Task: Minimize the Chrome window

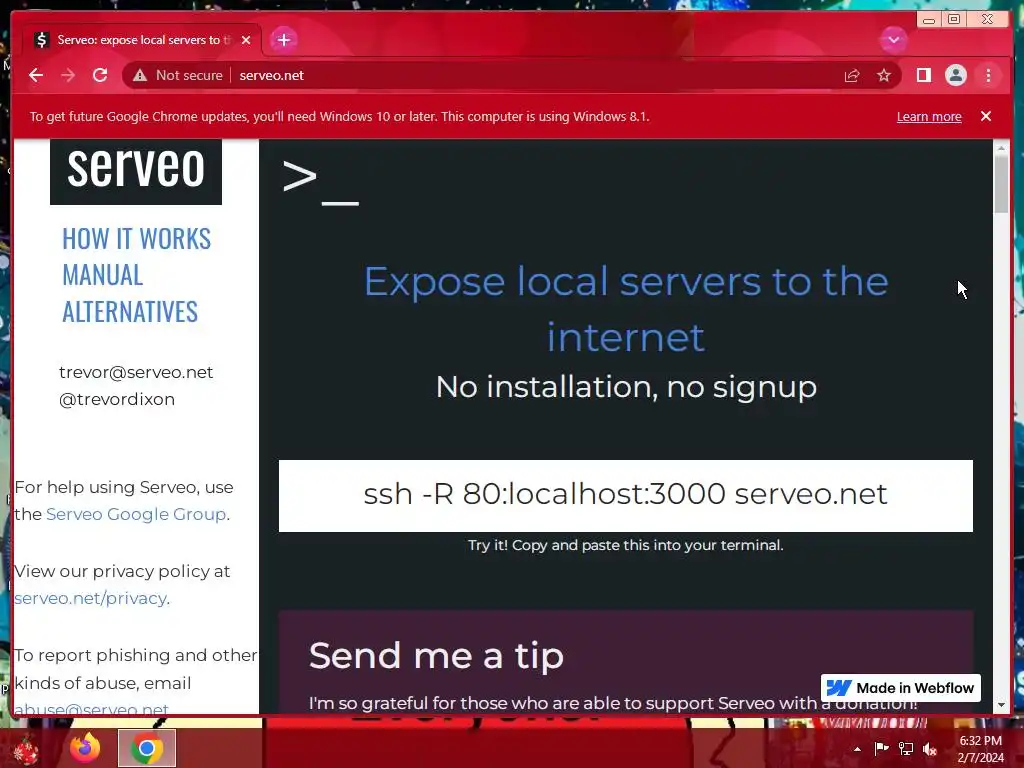Action: point(929,20)
